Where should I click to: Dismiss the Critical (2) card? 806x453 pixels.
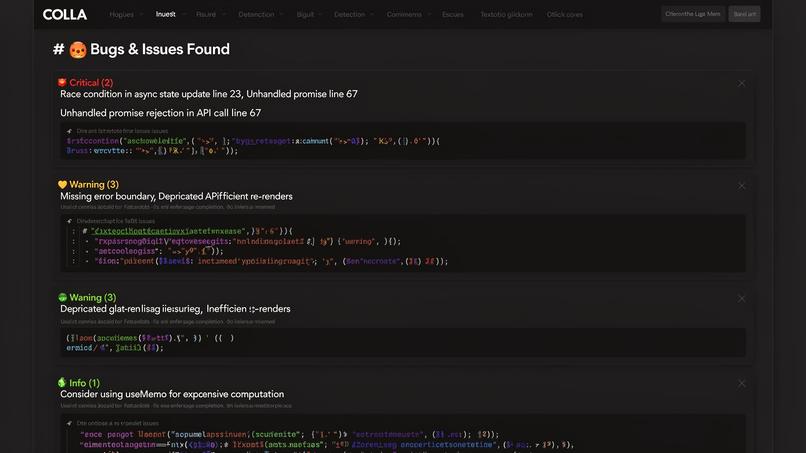741,83
